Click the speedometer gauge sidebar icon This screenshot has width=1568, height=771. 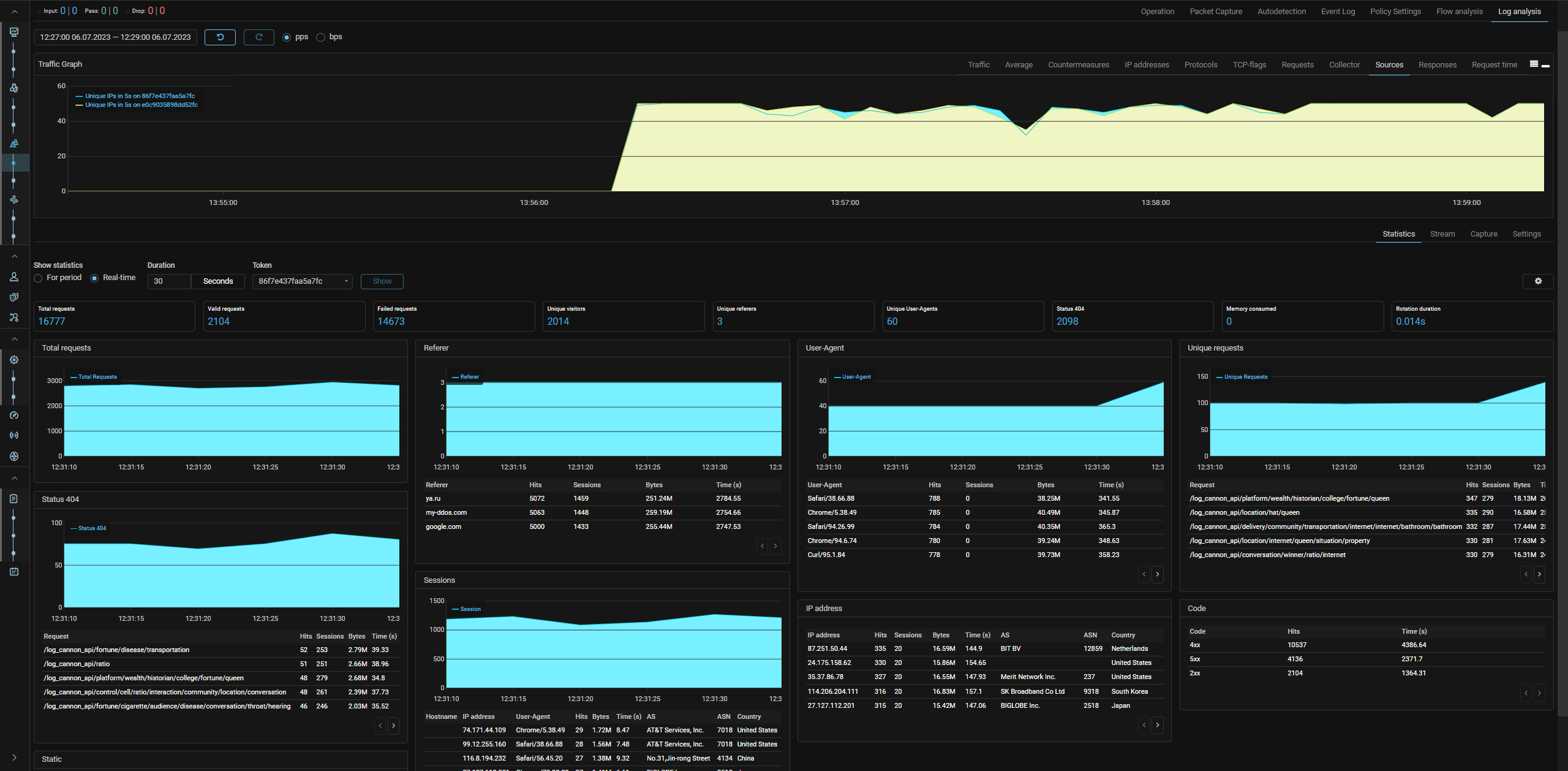click(14, 416)
